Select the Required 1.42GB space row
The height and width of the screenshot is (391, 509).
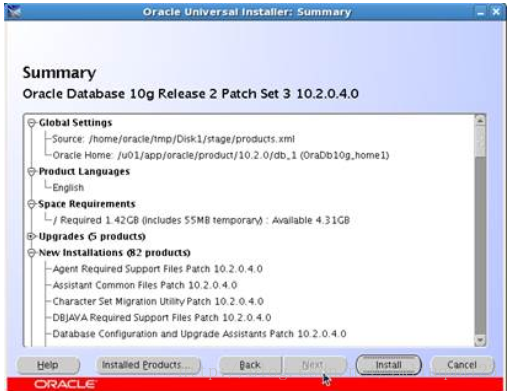pyautogui.click(x=201, y=220)
